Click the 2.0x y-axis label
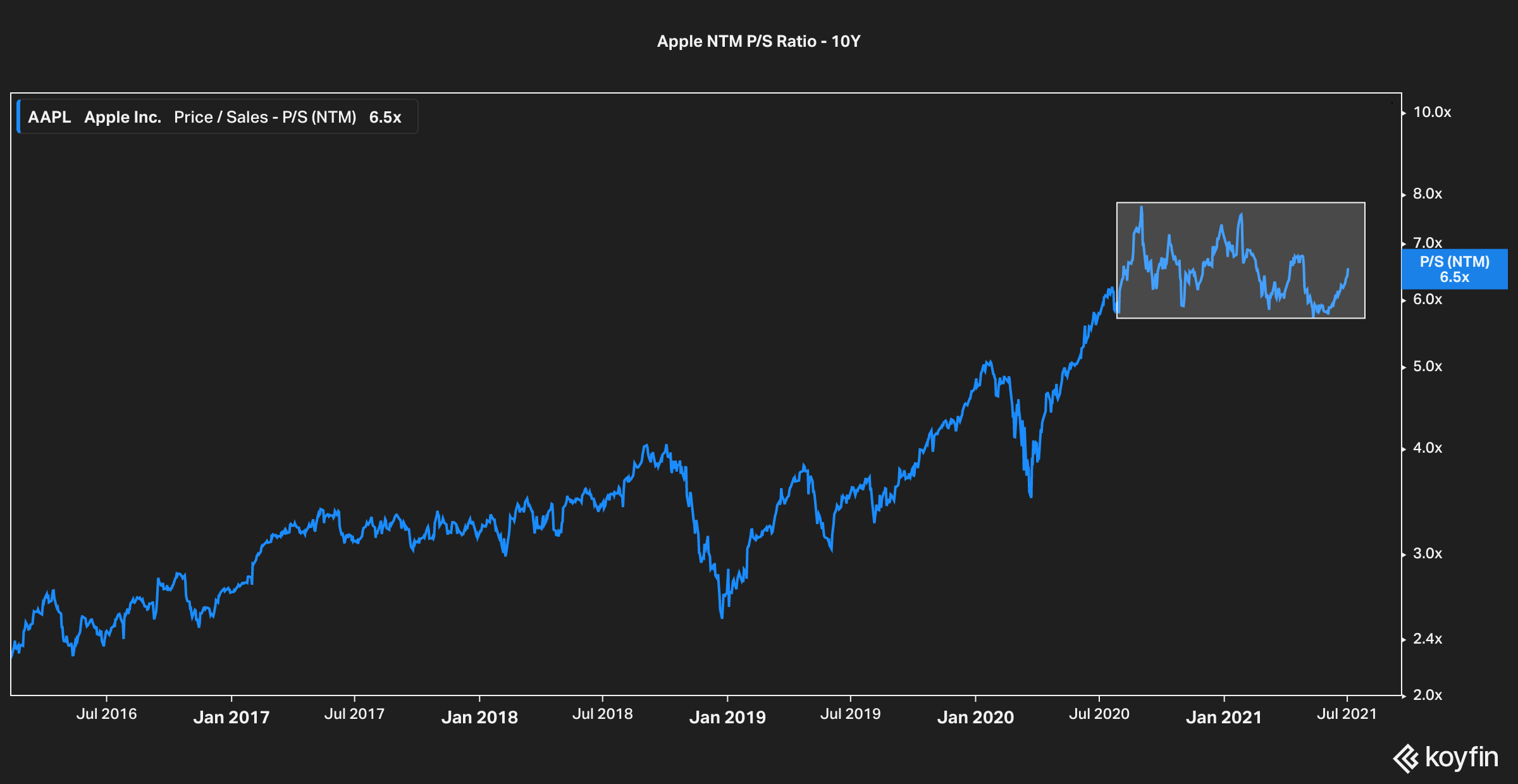Viewport: 1518px width, 784px height. point(1428,695)
